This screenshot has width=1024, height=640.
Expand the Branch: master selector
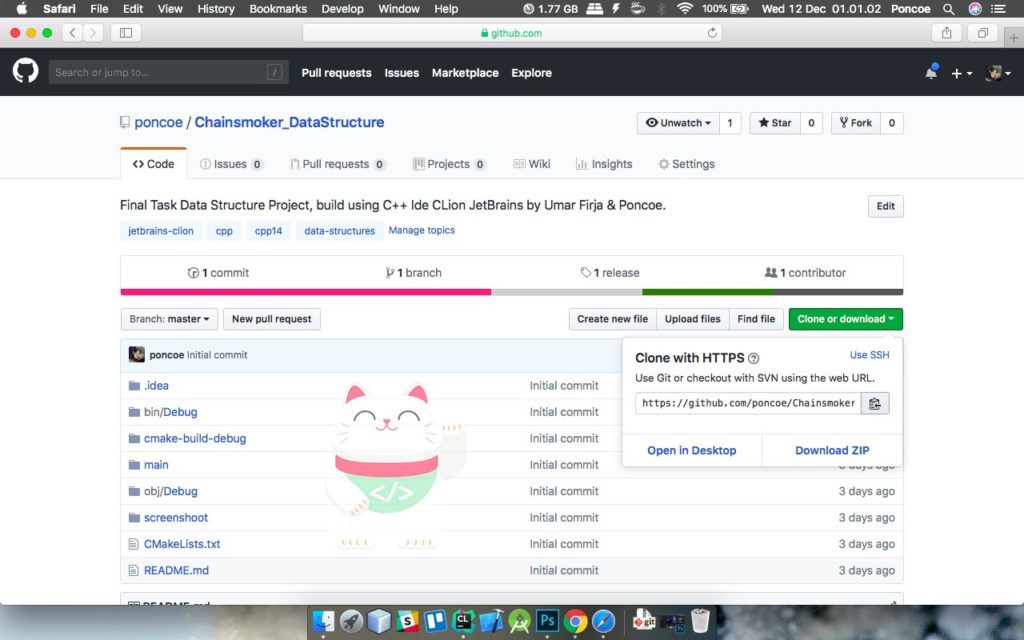pyautogui.click(x=169, y=319)
